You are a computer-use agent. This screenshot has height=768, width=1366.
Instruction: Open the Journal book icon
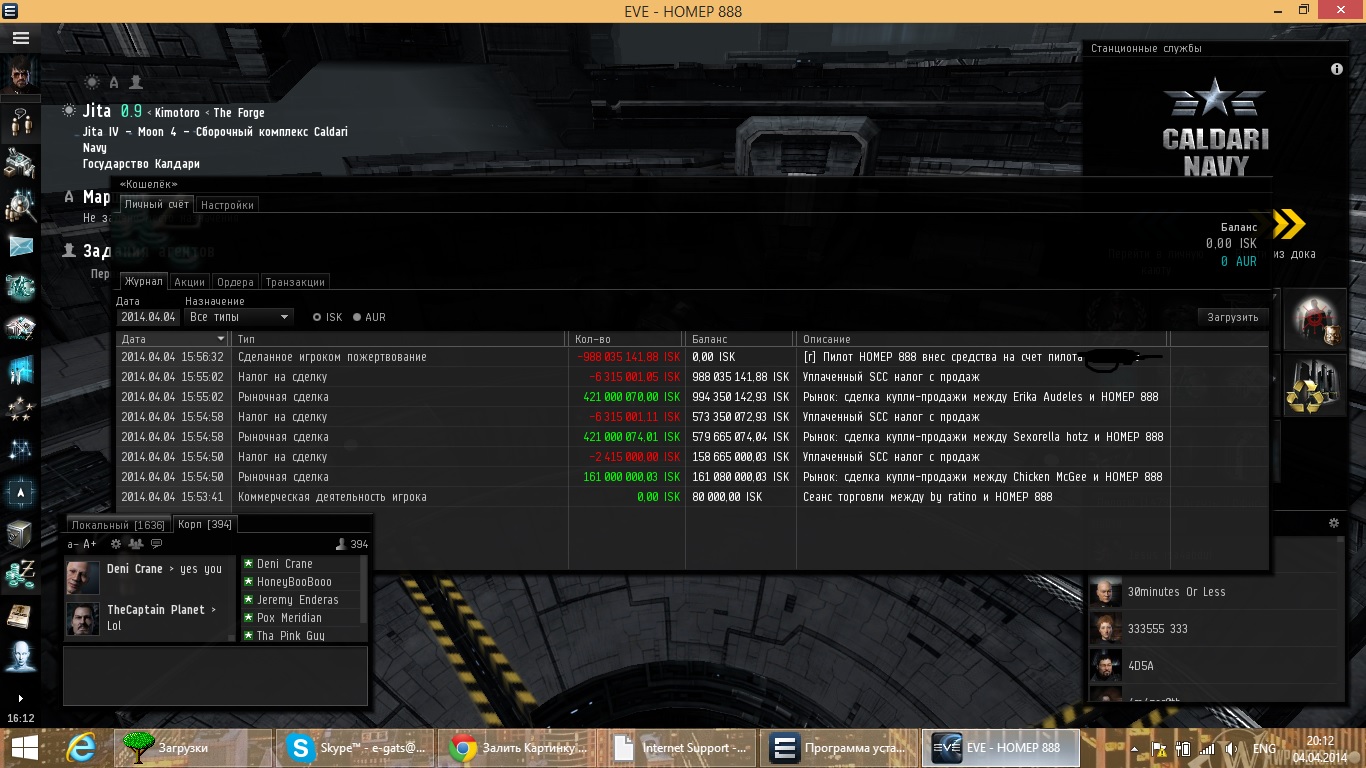tap(20, 616)
